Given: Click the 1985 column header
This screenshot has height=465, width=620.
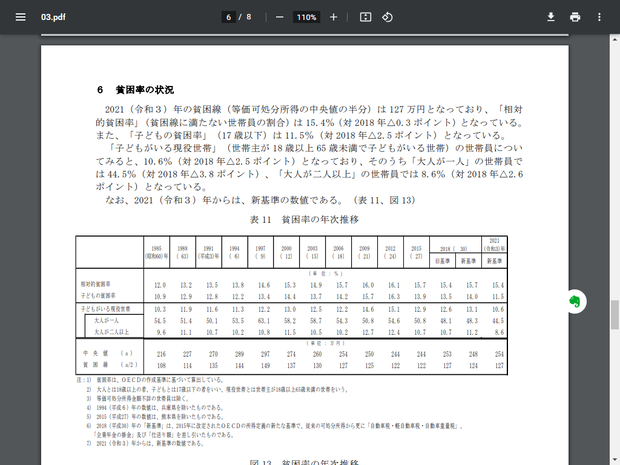Looking at the screenshot, I should pyautogui.click(x=157, y=252).
